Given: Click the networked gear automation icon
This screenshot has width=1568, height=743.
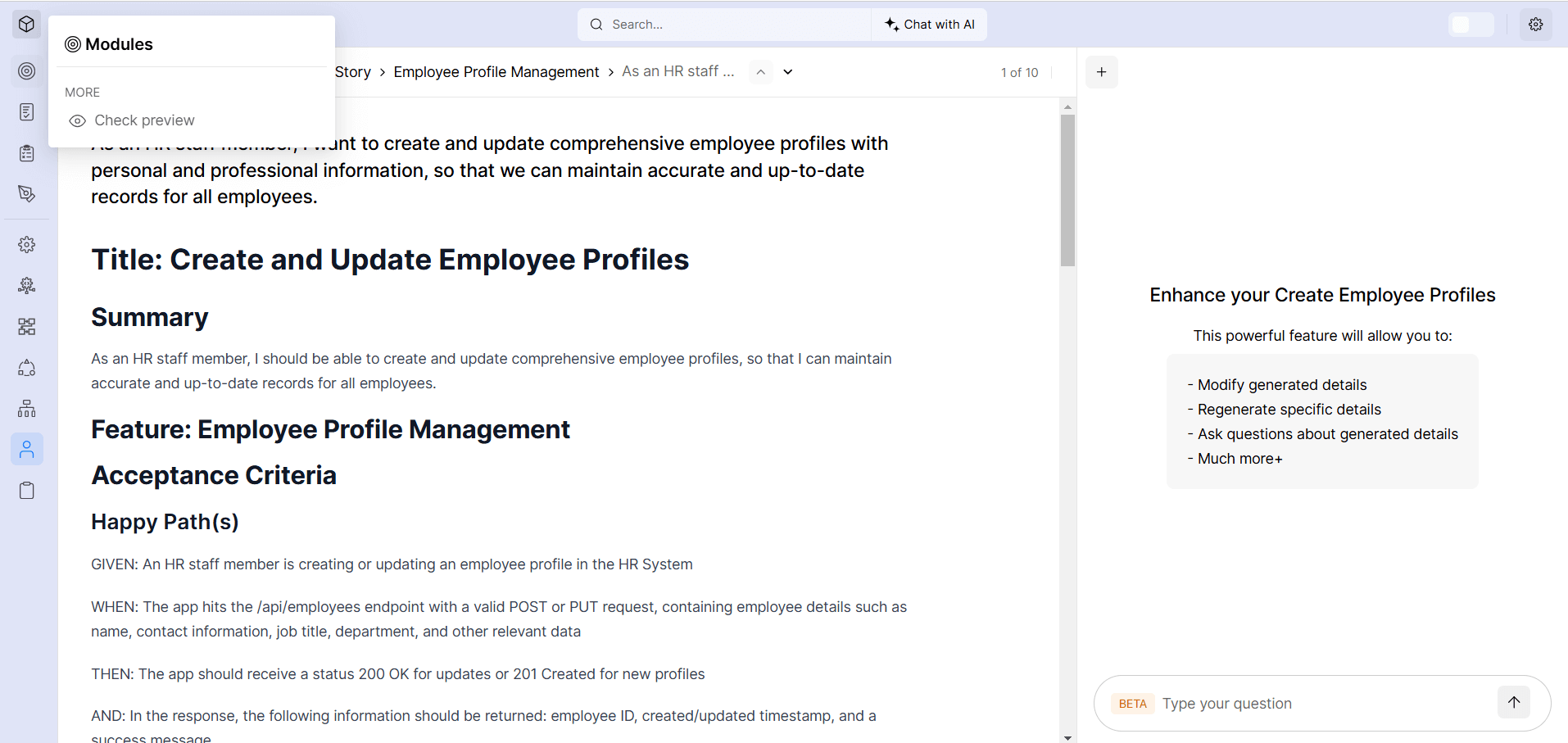Looking at the screenshot, I should pos(26,285).
